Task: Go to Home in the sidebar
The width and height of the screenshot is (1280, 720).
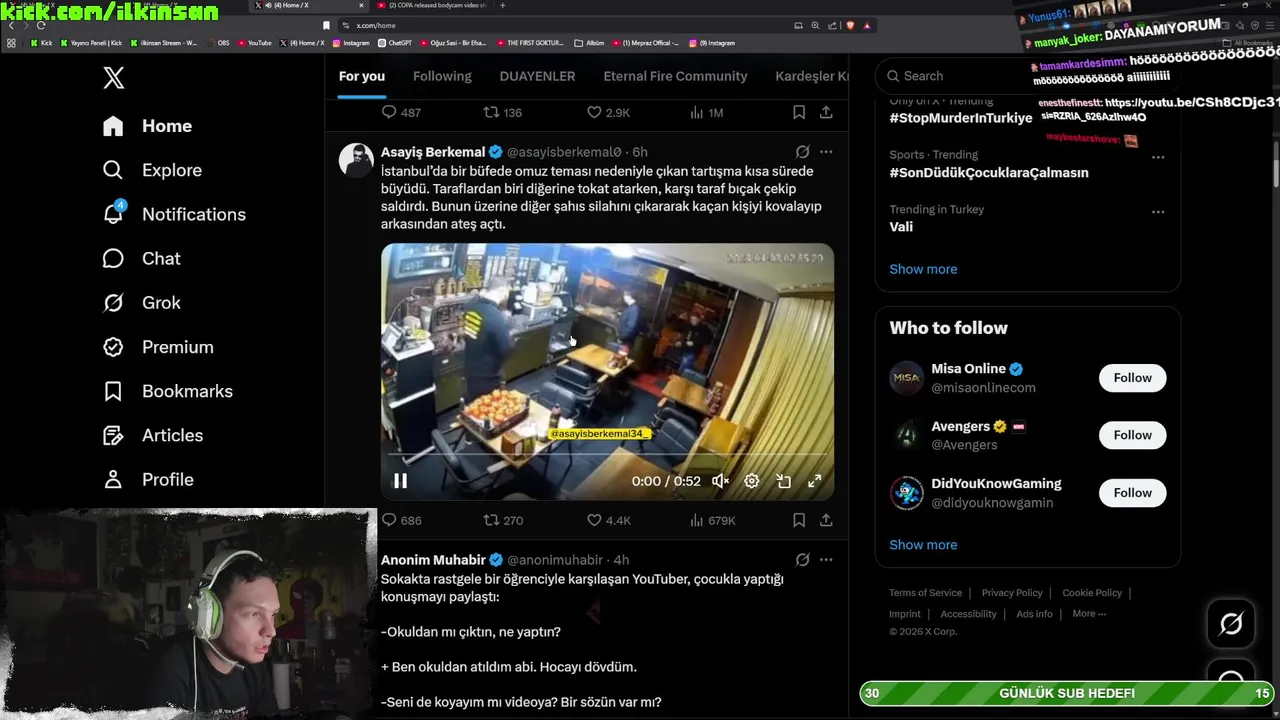Action: [147, 126]
